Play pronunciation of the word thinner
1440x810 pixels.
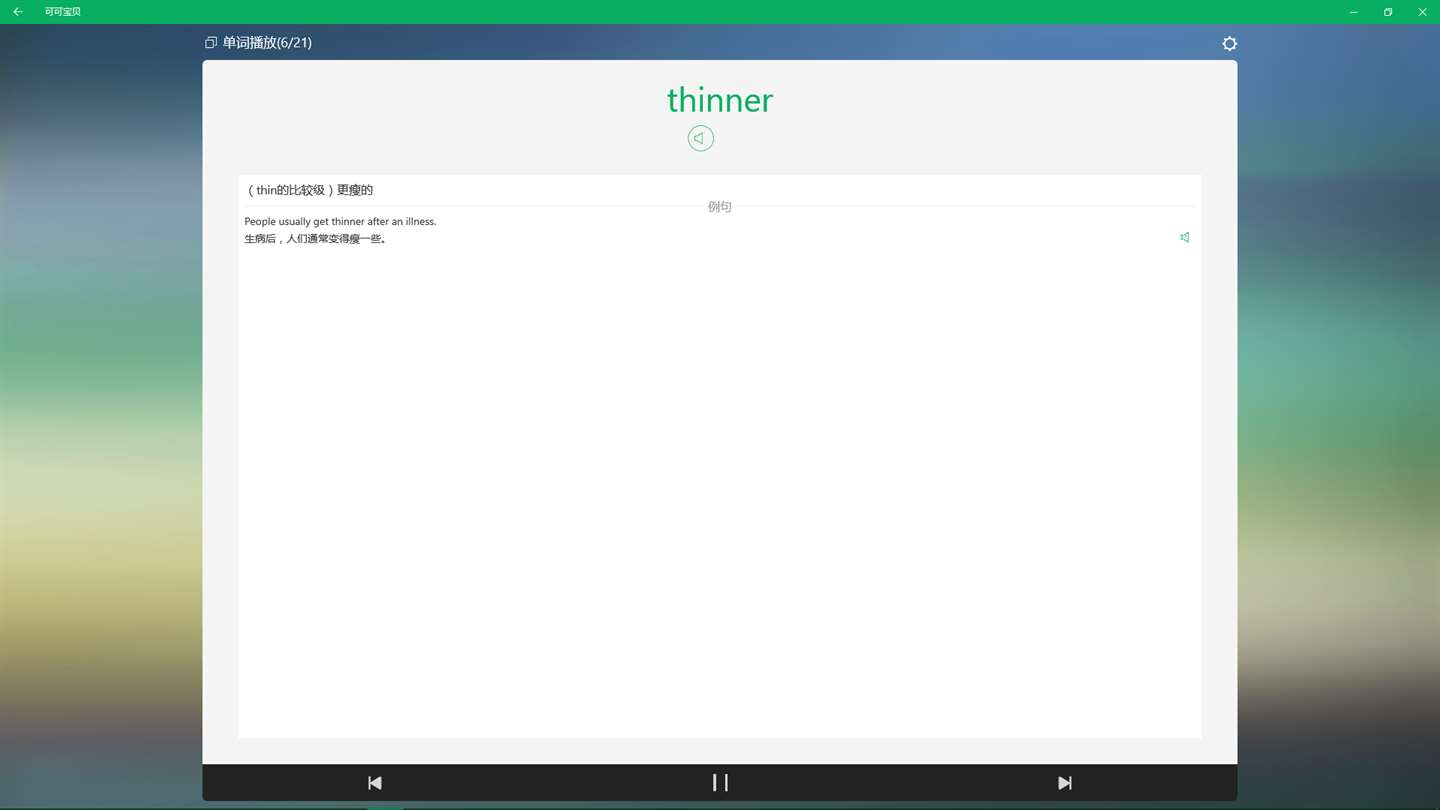click(701, 138)
